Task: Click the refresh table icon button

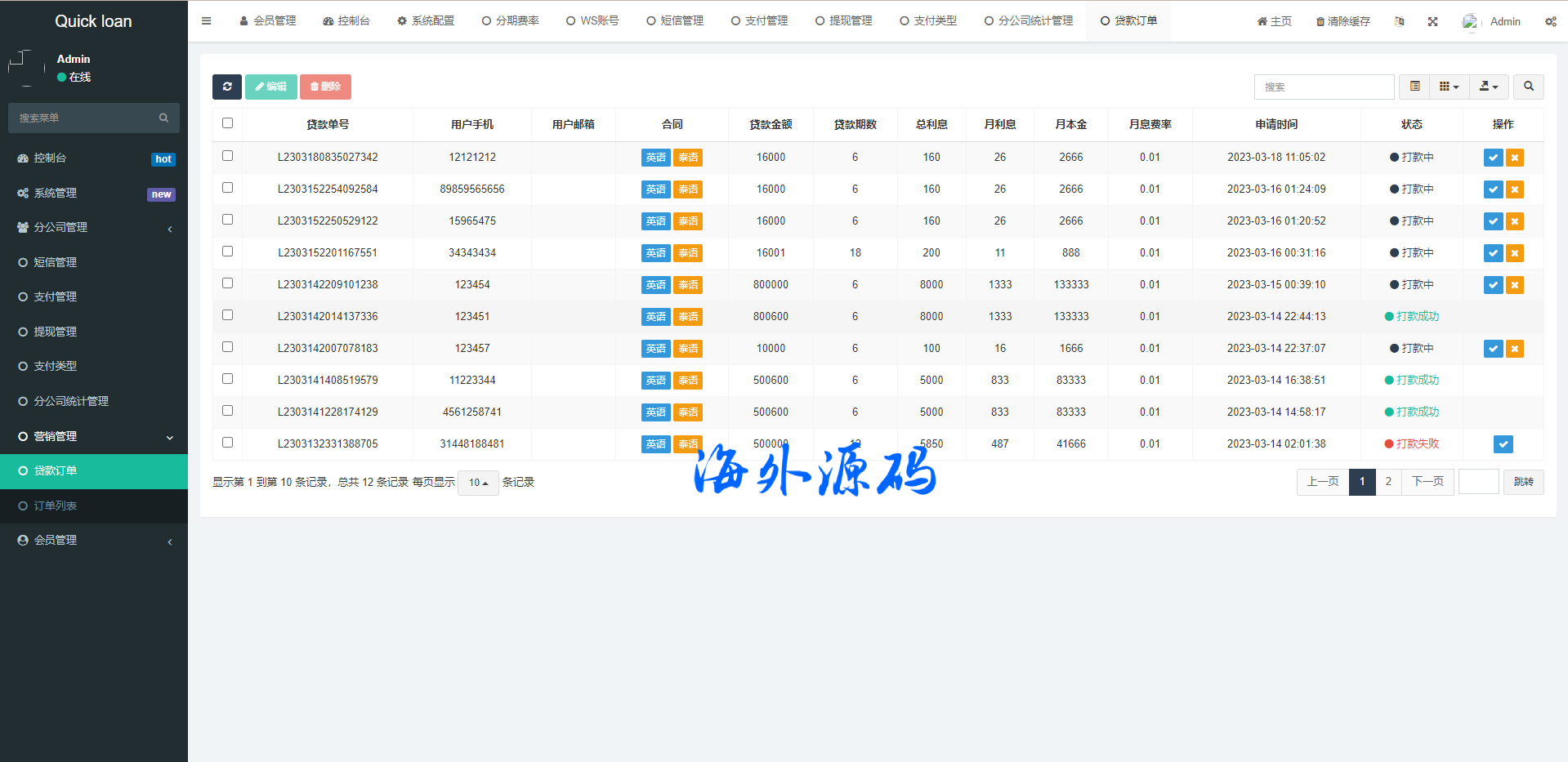Action: [226, 87]
